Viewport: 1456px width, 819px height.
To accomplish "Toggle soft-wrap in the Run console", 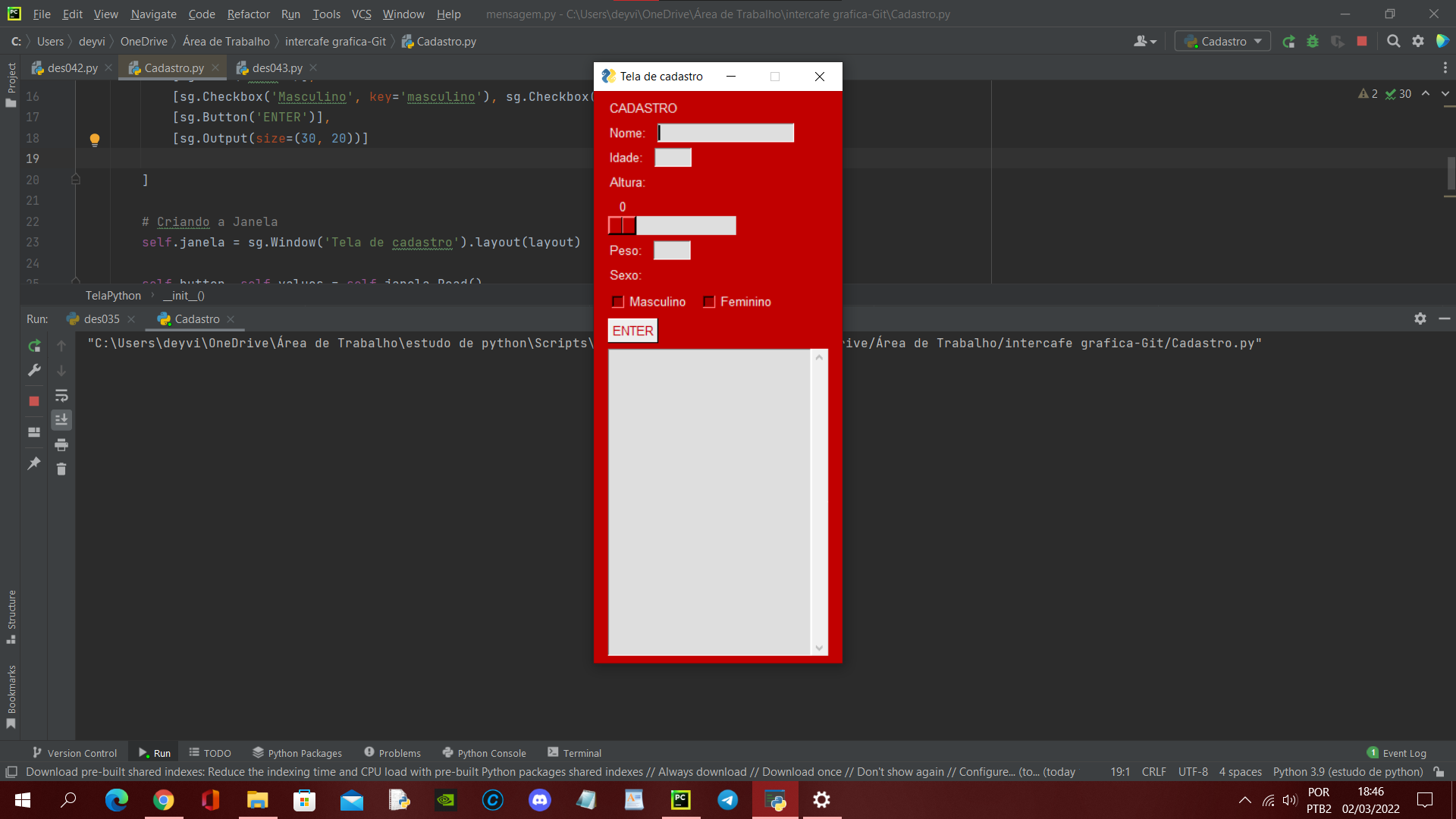I will coord(61,395).
